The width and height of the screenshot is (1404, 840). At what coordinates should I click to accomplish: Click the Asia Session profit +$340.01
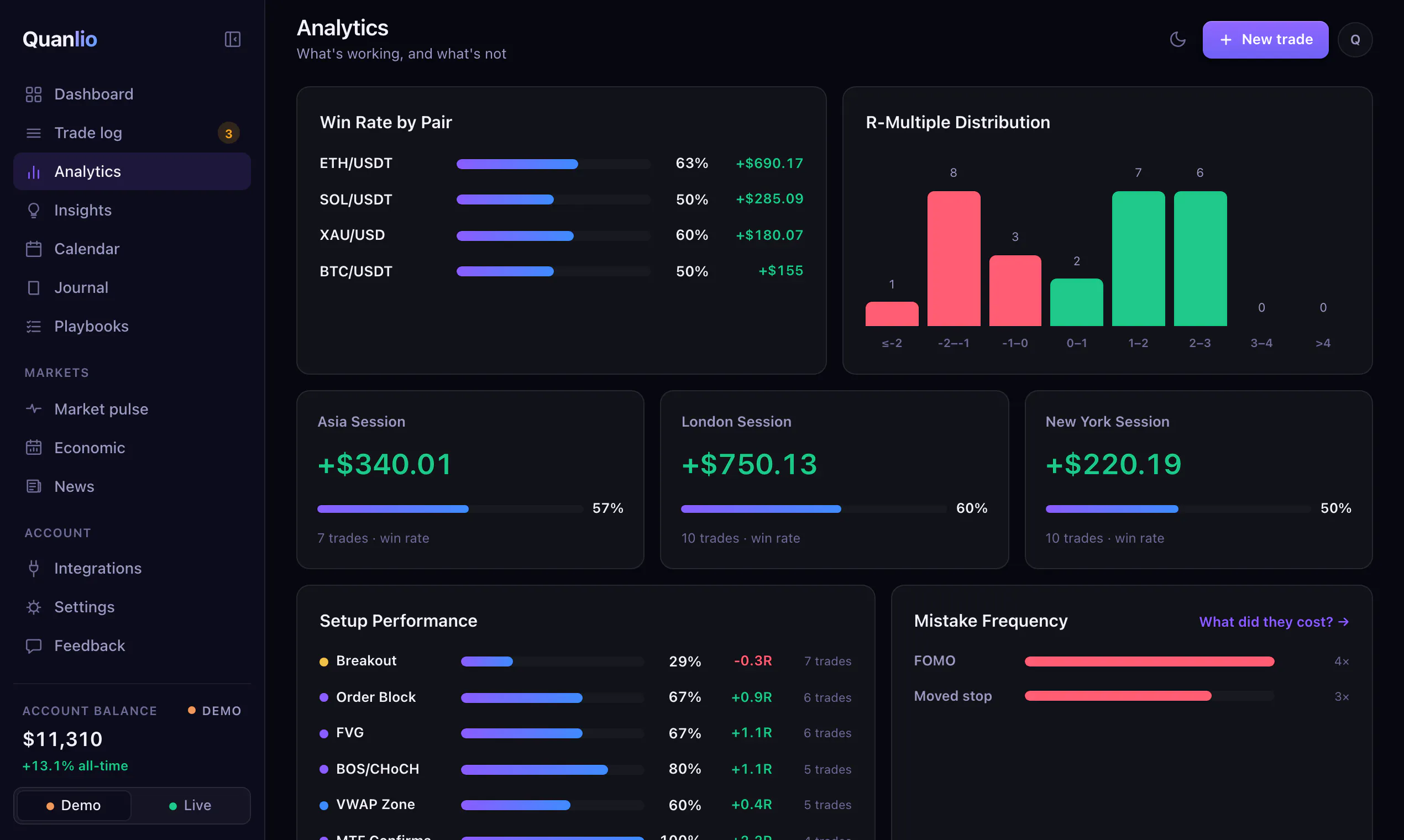tap(384, 464)
